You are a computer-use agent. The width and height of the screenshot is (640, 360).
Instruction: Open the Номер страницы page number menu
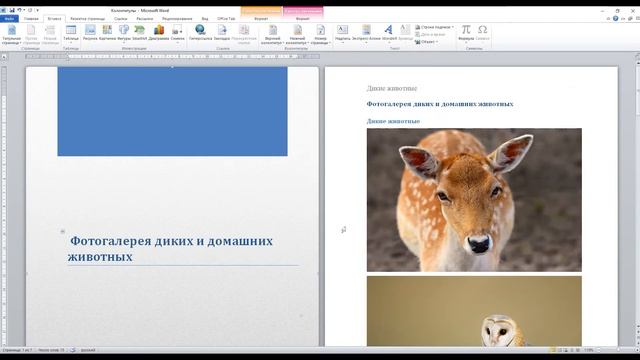(x=320, y=34)
